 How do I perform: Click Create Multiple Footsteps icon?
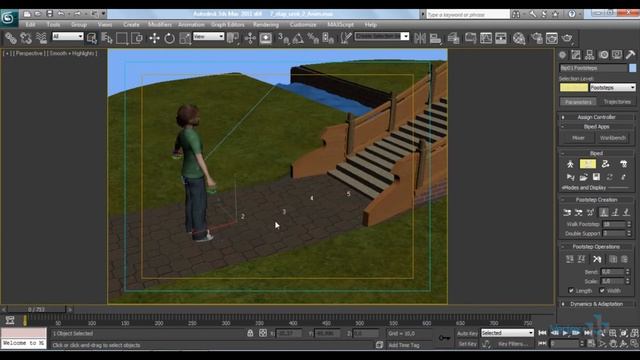(590, 212)
